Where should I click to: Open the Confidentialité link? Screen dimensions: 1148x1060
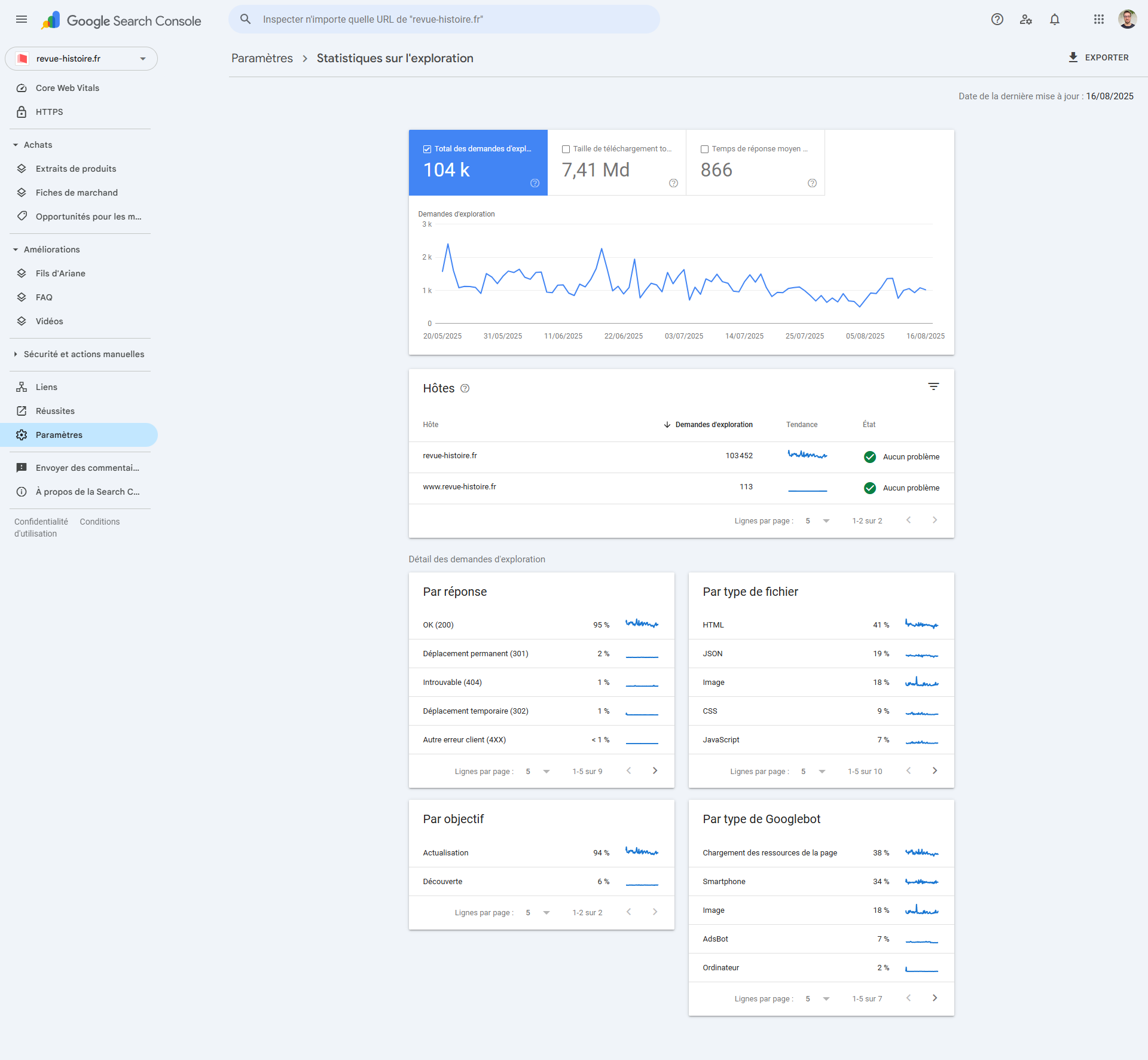[x=41, y=522]
